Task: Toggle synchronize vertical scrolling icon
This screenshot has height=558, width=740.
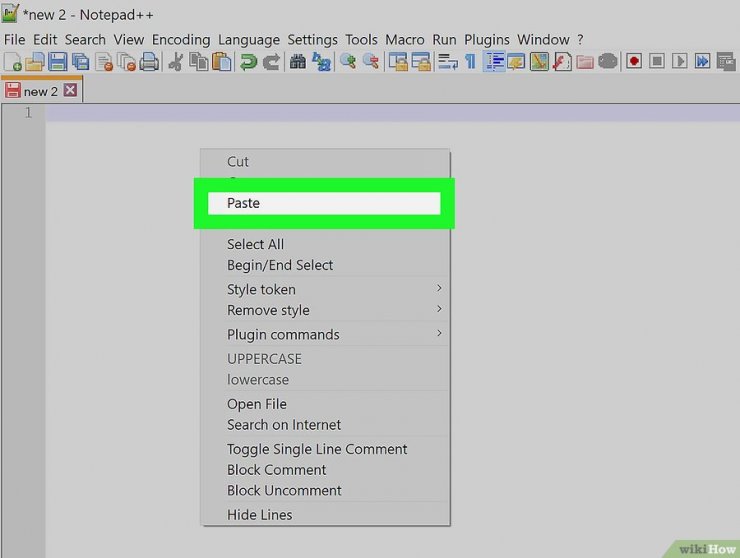Action: (x=398, y=62)
